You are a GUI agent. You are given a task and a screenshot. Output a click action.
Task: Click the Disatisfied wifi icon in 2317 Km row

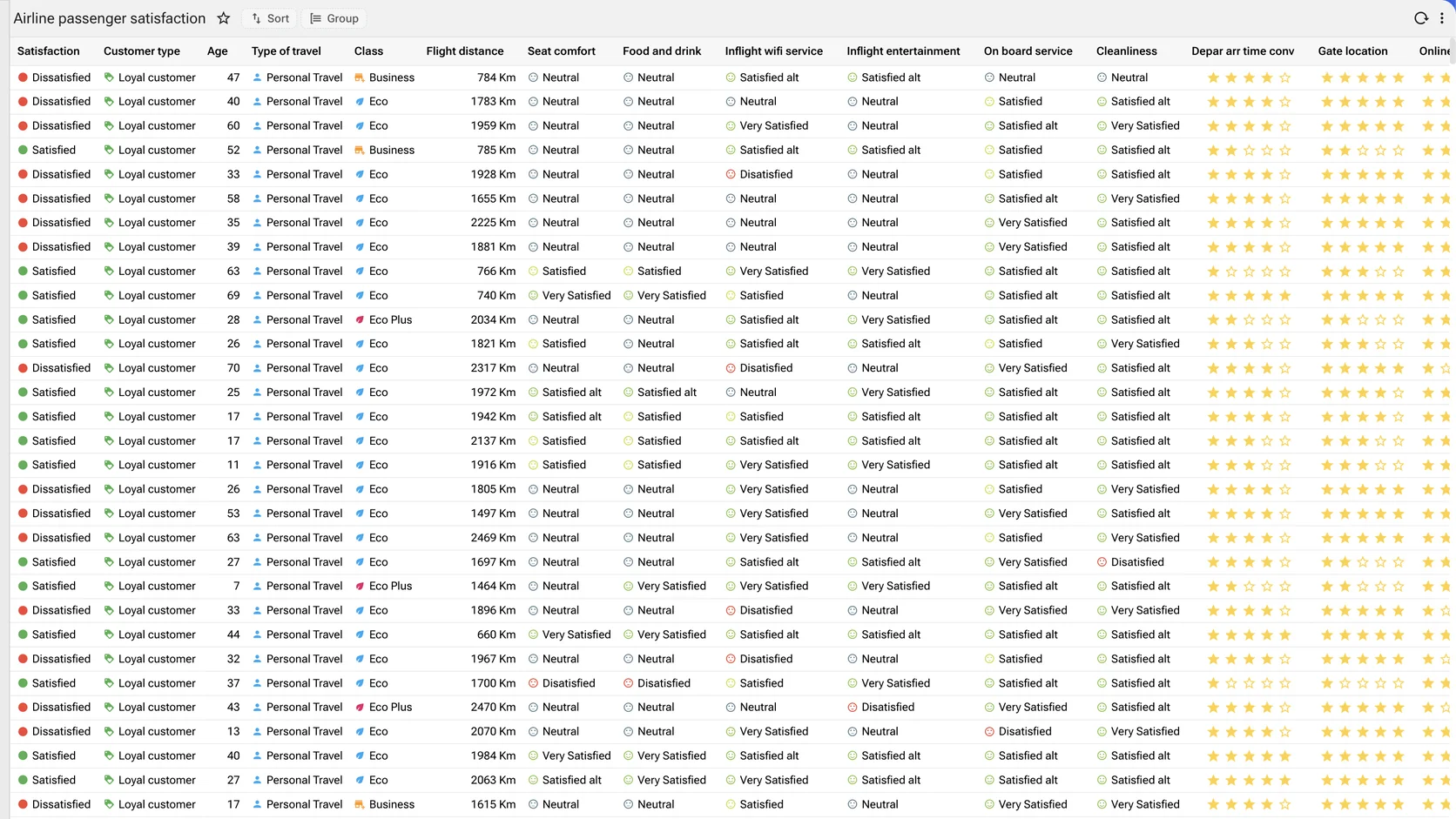click(x=731, y=368)
